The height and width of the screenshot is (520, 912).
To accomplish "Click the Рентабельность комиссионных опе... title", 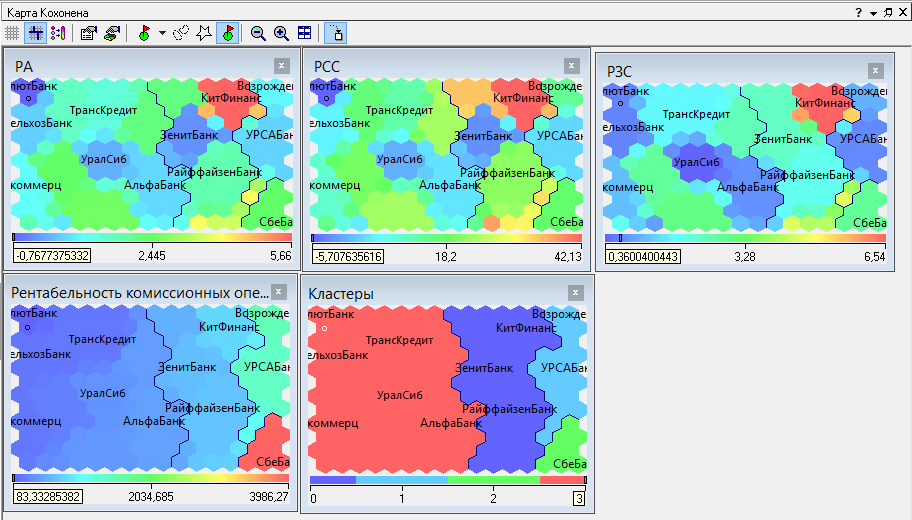I will click(x=140, y=293).
